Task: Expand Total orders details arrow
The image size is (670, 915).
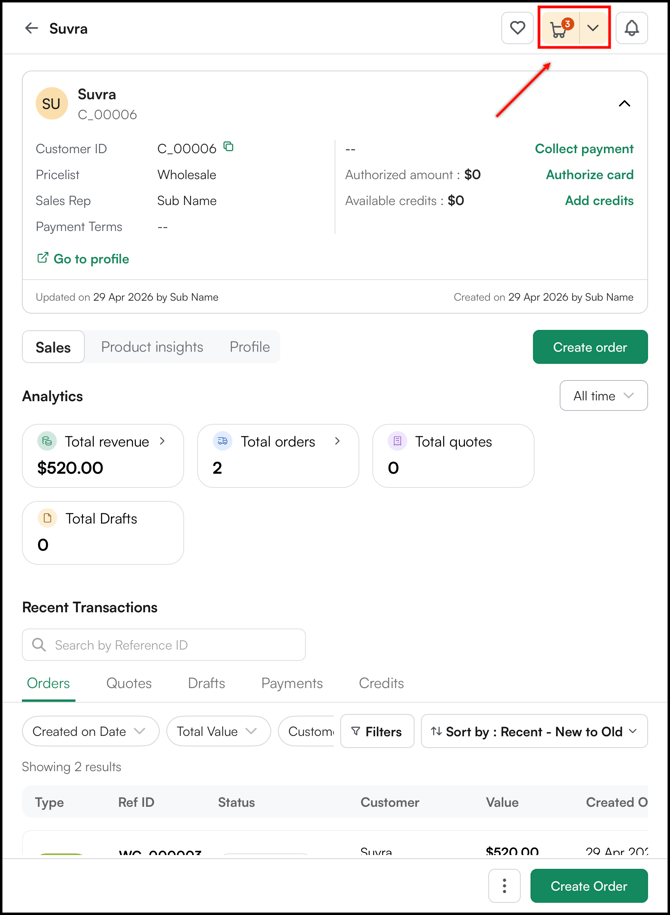Action: pyautogui.click(x=337, y=441)
